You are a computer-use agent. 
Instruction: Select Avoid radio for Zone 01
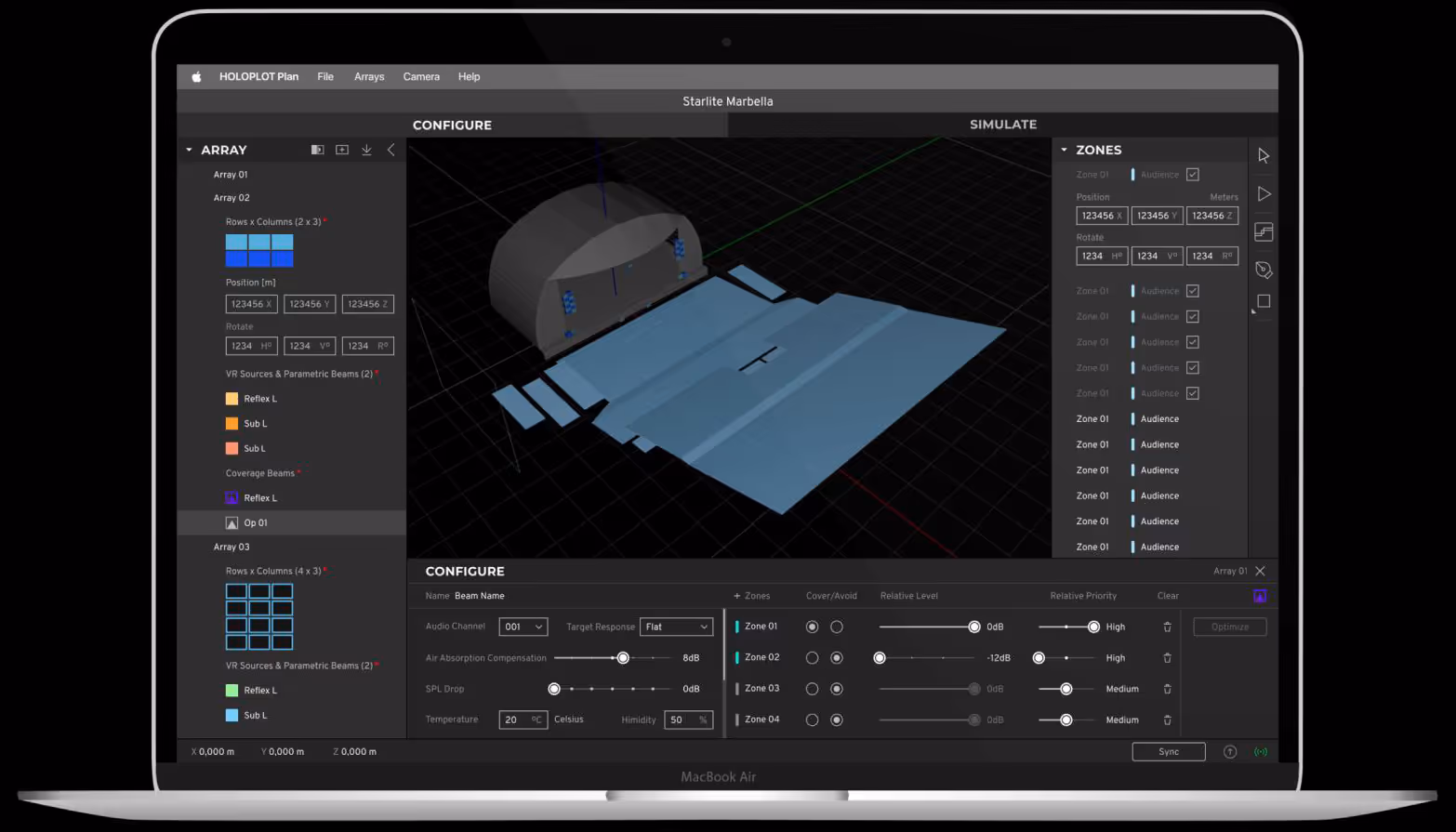837,627
